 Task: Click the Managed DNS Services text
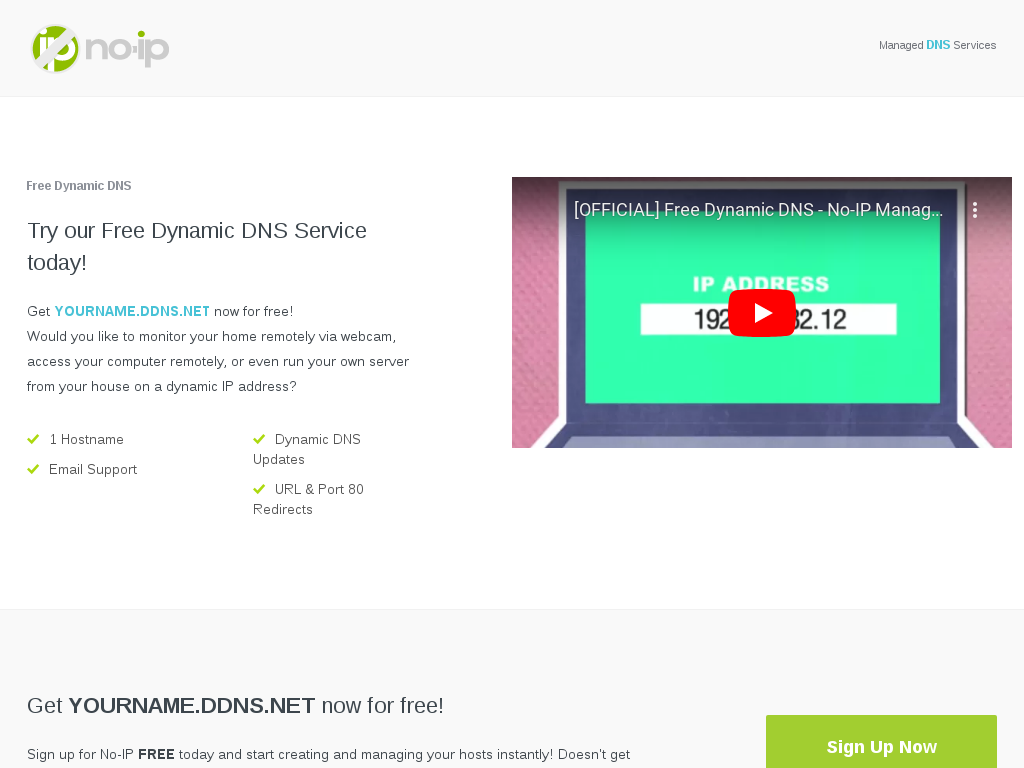click(x=937, y=45)
